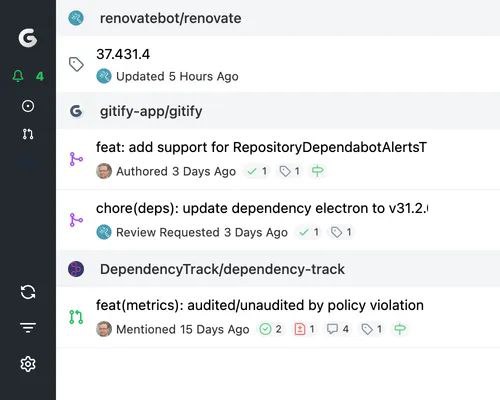Click the green pull request icon for feat(metrics)
This screenshot has height=400, width=500.
pos(76,317)
